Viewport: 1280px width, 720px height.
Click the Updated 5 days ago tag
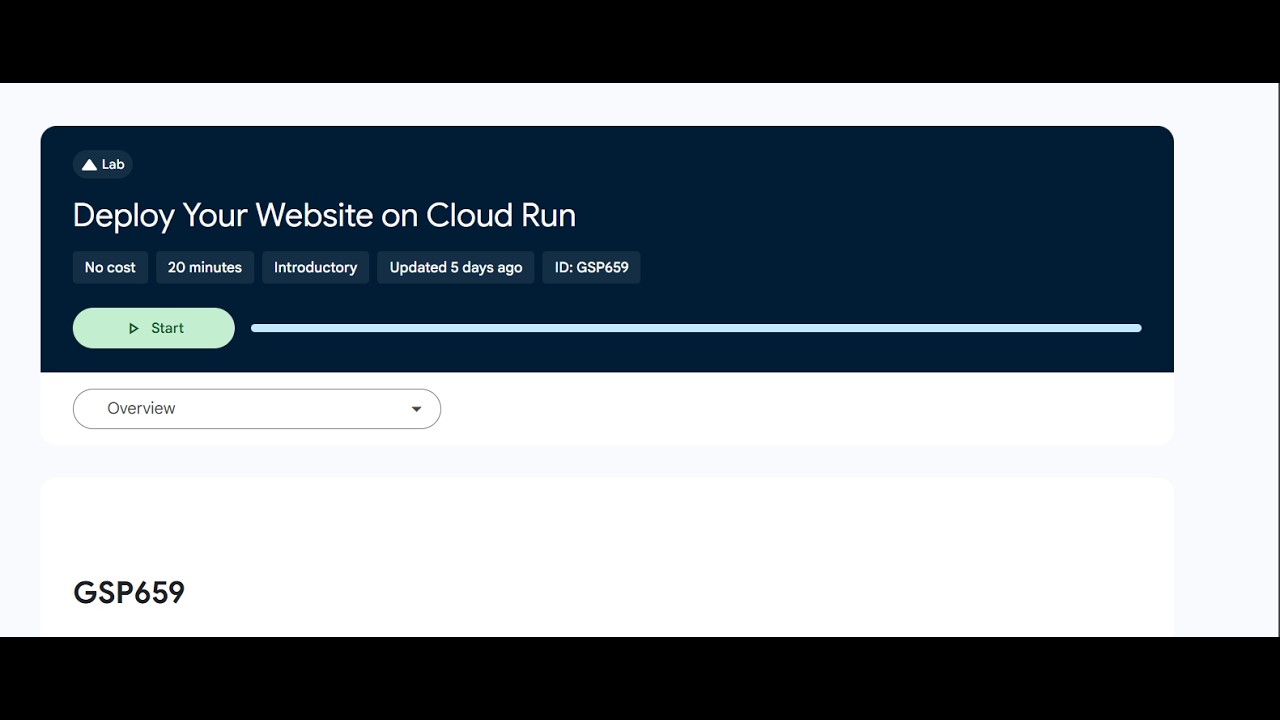(456, 267)
